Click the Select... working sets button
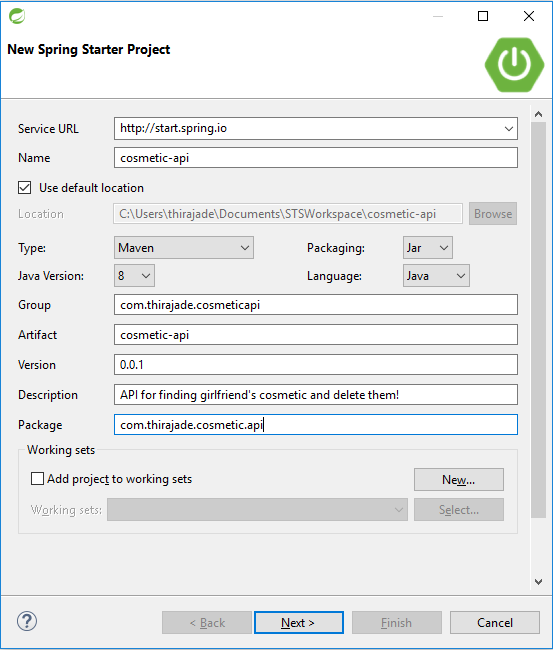 tap(459, 509)
